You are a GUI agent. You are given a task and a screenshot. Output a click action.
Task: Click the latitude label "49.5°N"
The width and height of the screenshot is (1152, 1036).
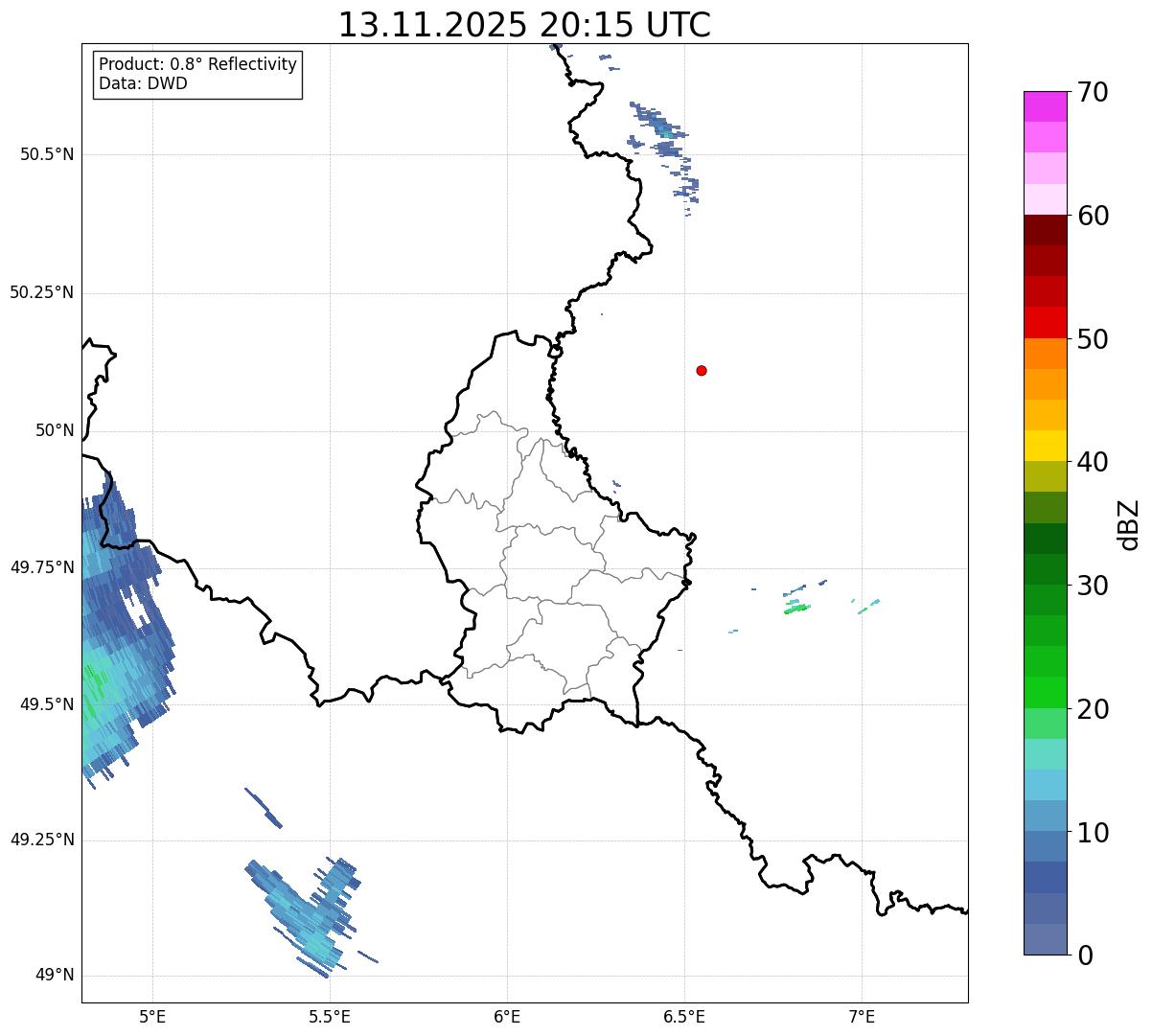[47, 704]
